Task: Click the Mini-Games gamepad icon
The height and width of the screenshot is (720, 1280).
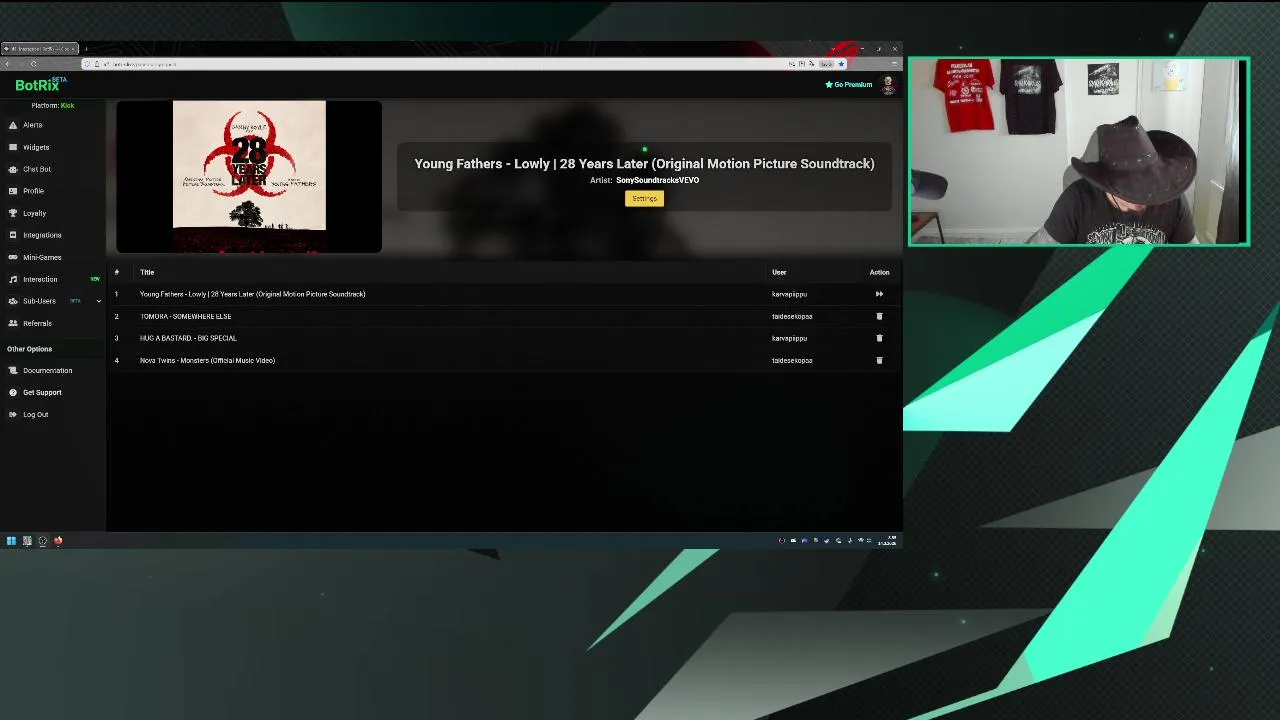Action: [x=12, y=257]
